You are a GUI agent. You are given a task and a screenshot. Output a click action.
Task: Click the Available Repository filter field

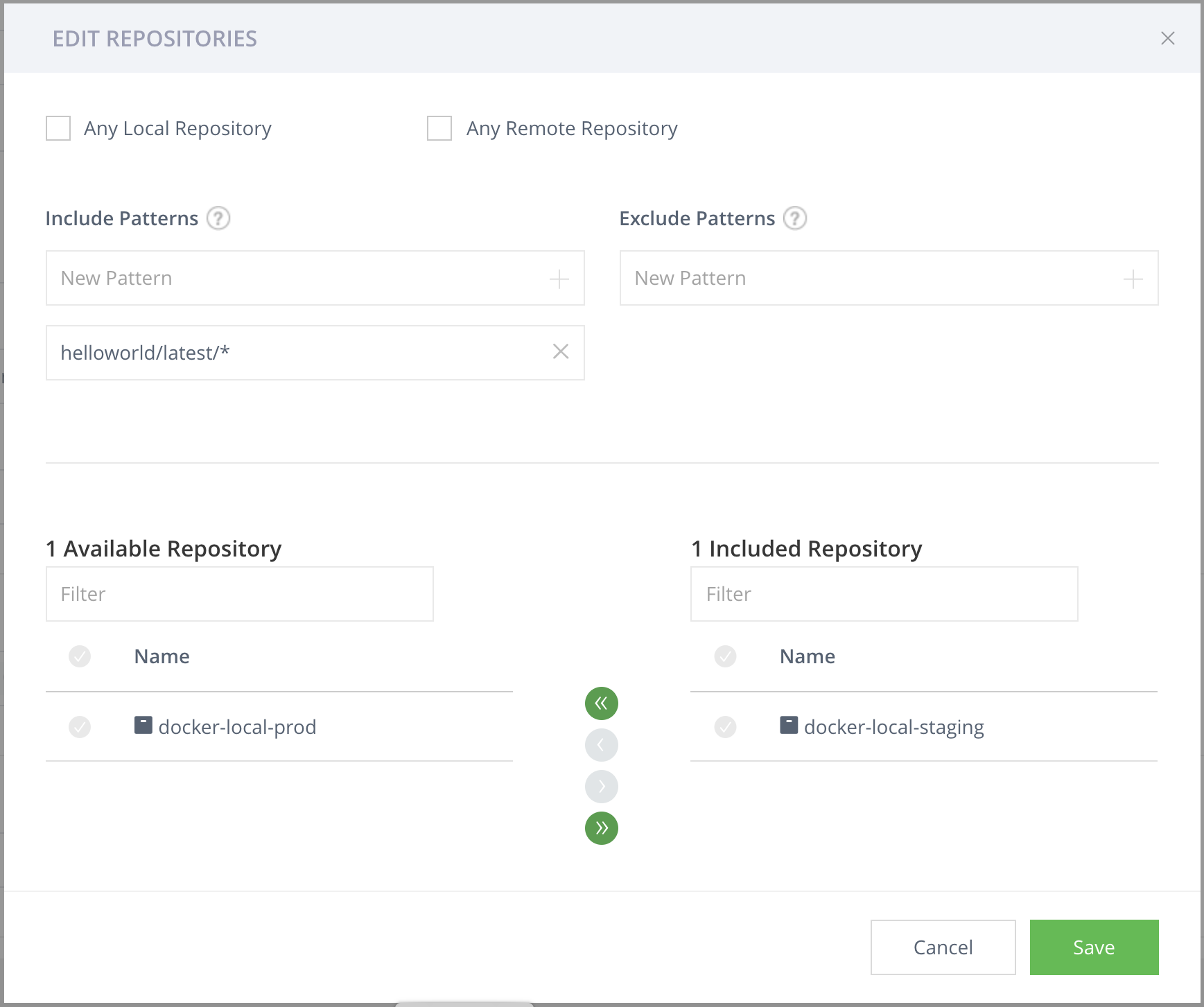tap(239, 593)
